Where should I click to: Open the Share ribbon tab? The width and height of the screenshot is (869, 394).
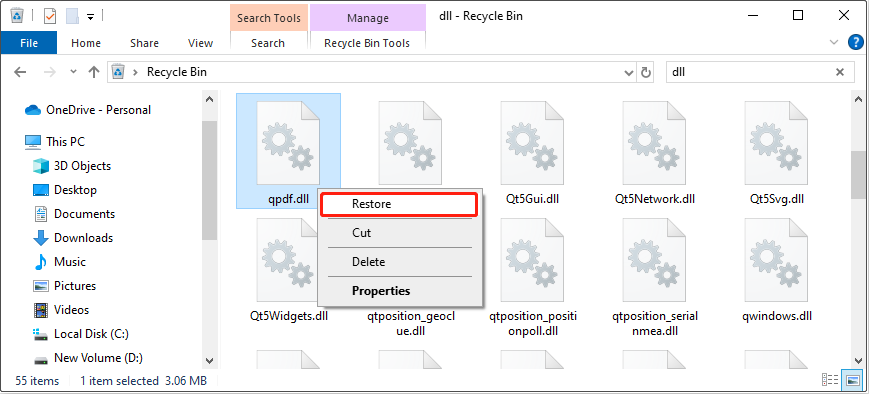point(145,43)
